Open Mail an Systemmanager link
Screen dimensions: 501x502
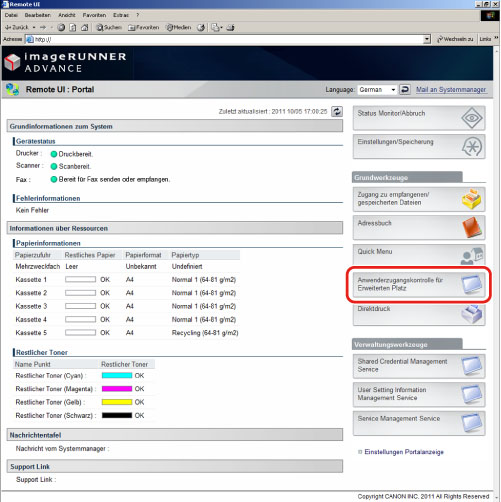point(451,90)
